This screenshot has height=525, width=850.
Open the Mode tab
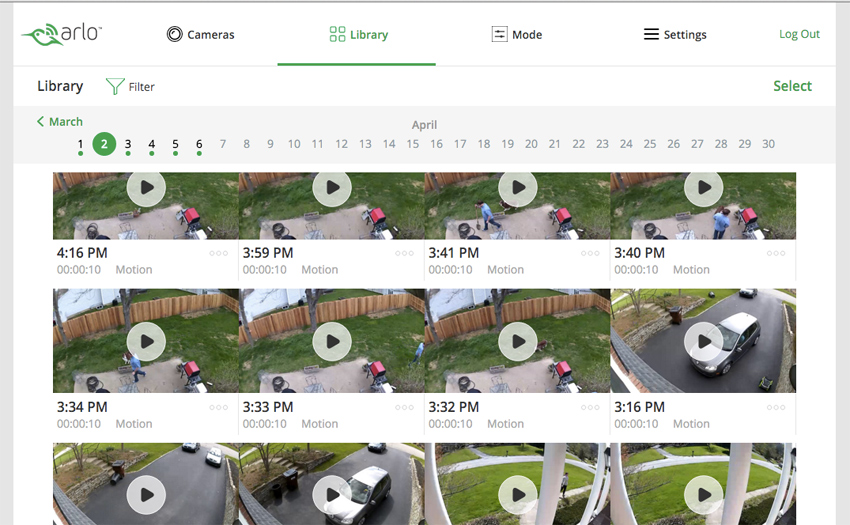pyautogui.click(x=517, y=35)
